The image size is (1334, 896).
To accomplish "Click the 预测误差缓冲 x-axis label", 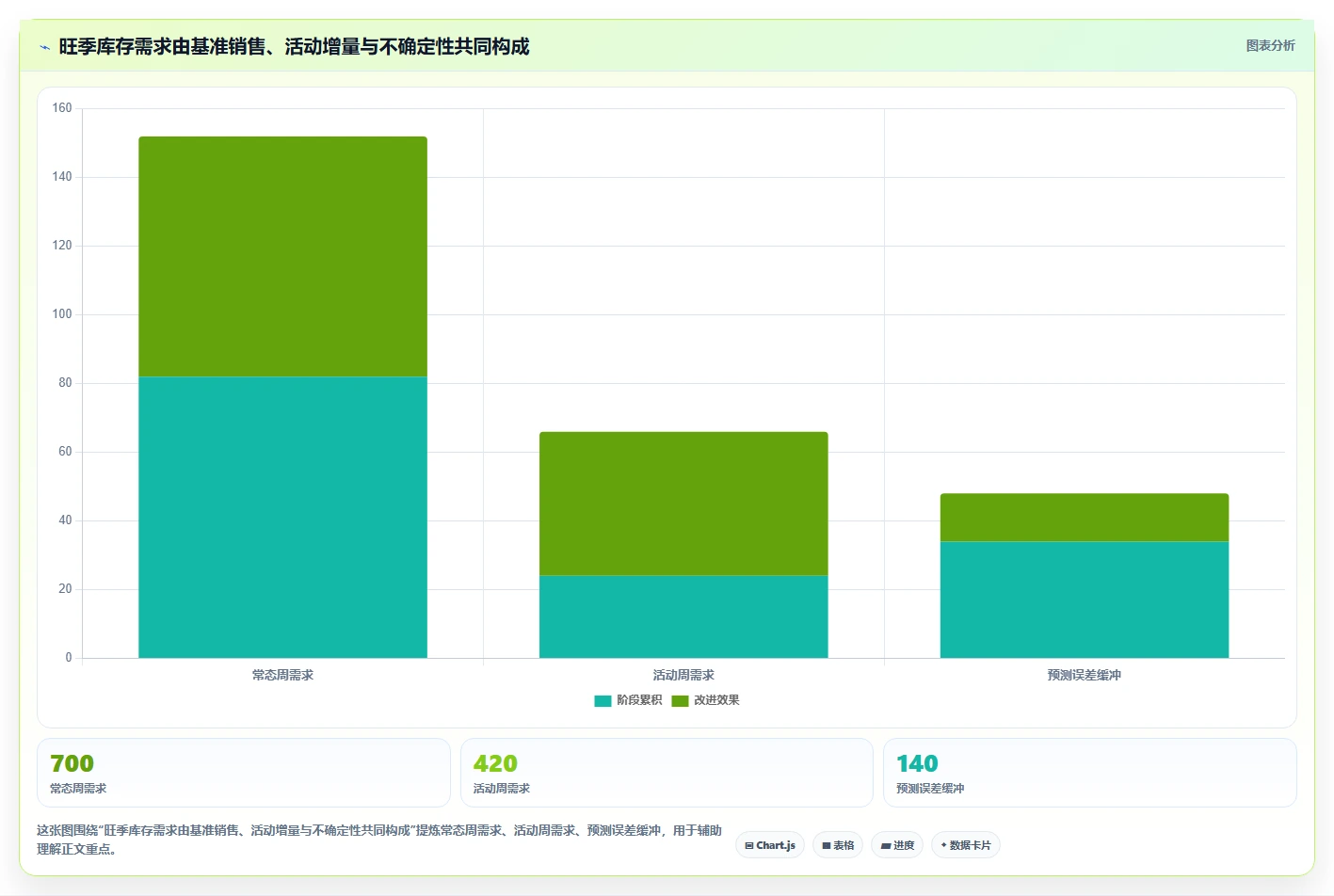I will pyautogui.click(x=1085, y=675).
